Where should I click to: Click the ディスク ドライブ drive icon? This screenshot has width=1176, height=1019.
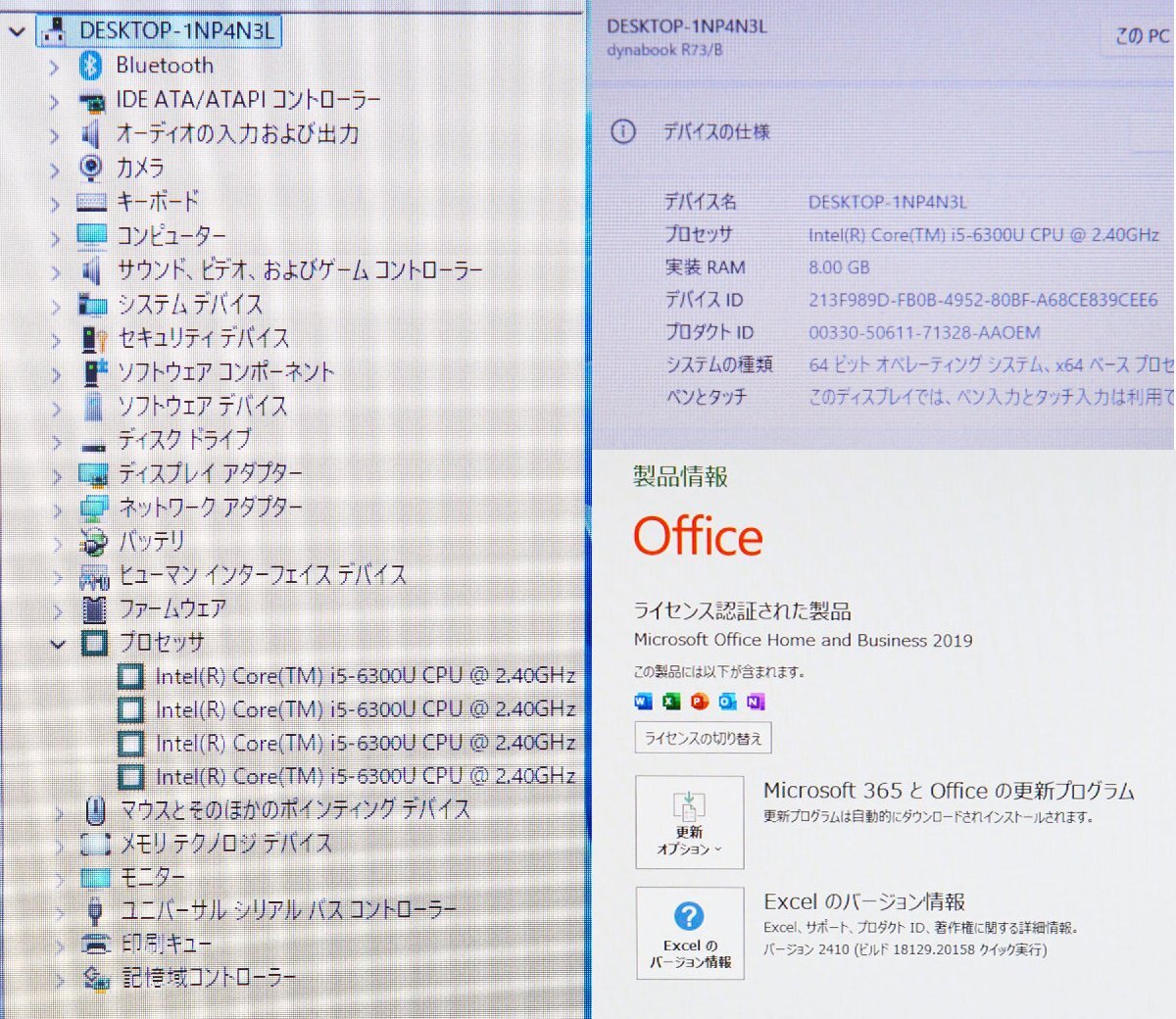(94, 446)
